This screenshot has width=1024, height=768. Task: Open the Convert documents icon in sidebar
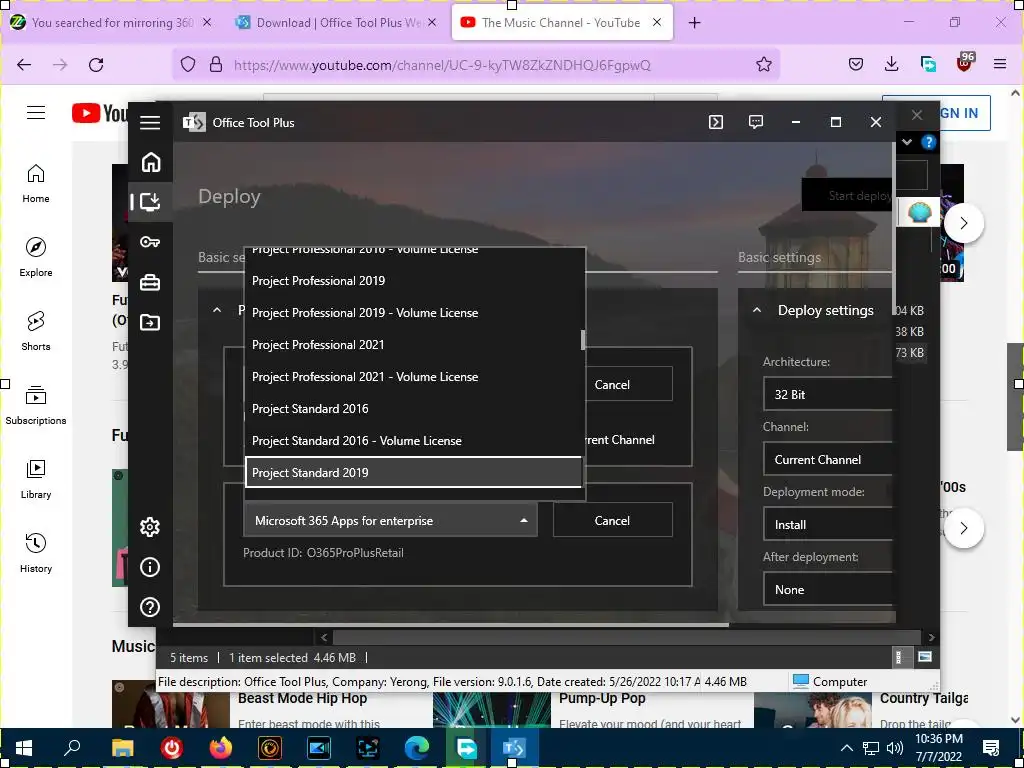click(150, 322)
